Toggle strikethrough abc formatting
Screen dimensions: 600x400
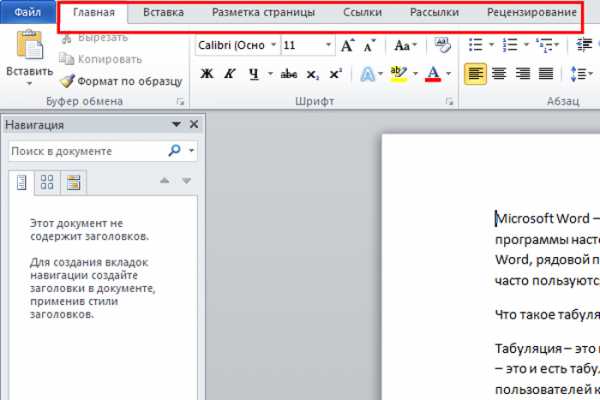tap(289, 74)
